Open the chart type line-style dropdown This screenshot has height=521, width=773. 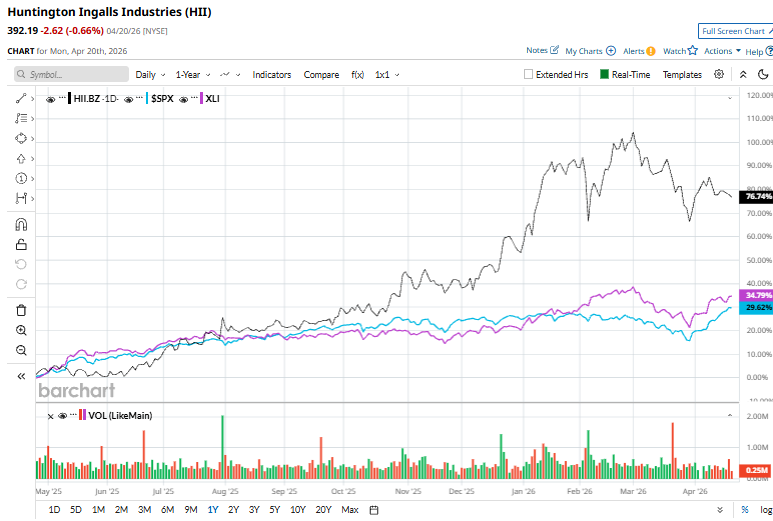click(230, 75)
